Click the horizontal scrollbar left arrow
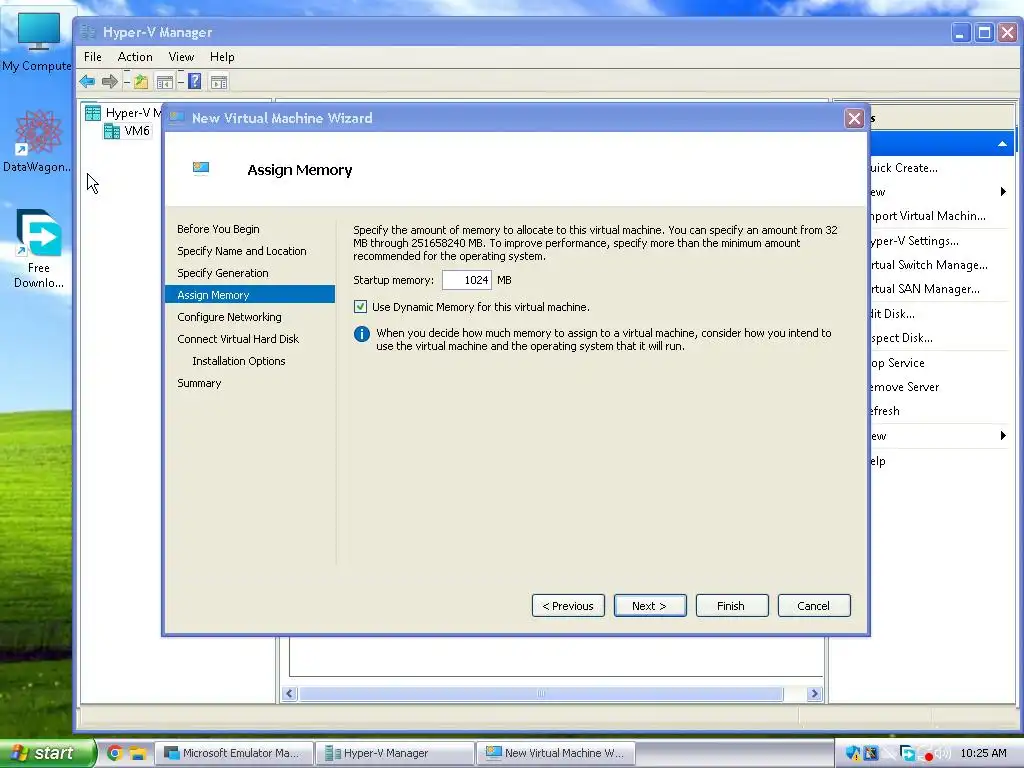 coord(290,694)
